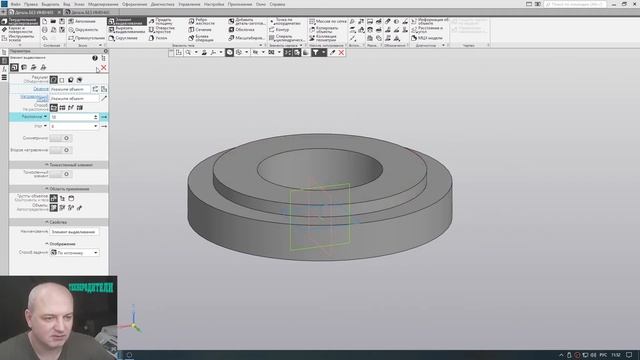Open Pattern by grid tool
640x360 pixels.
[328, 21]
